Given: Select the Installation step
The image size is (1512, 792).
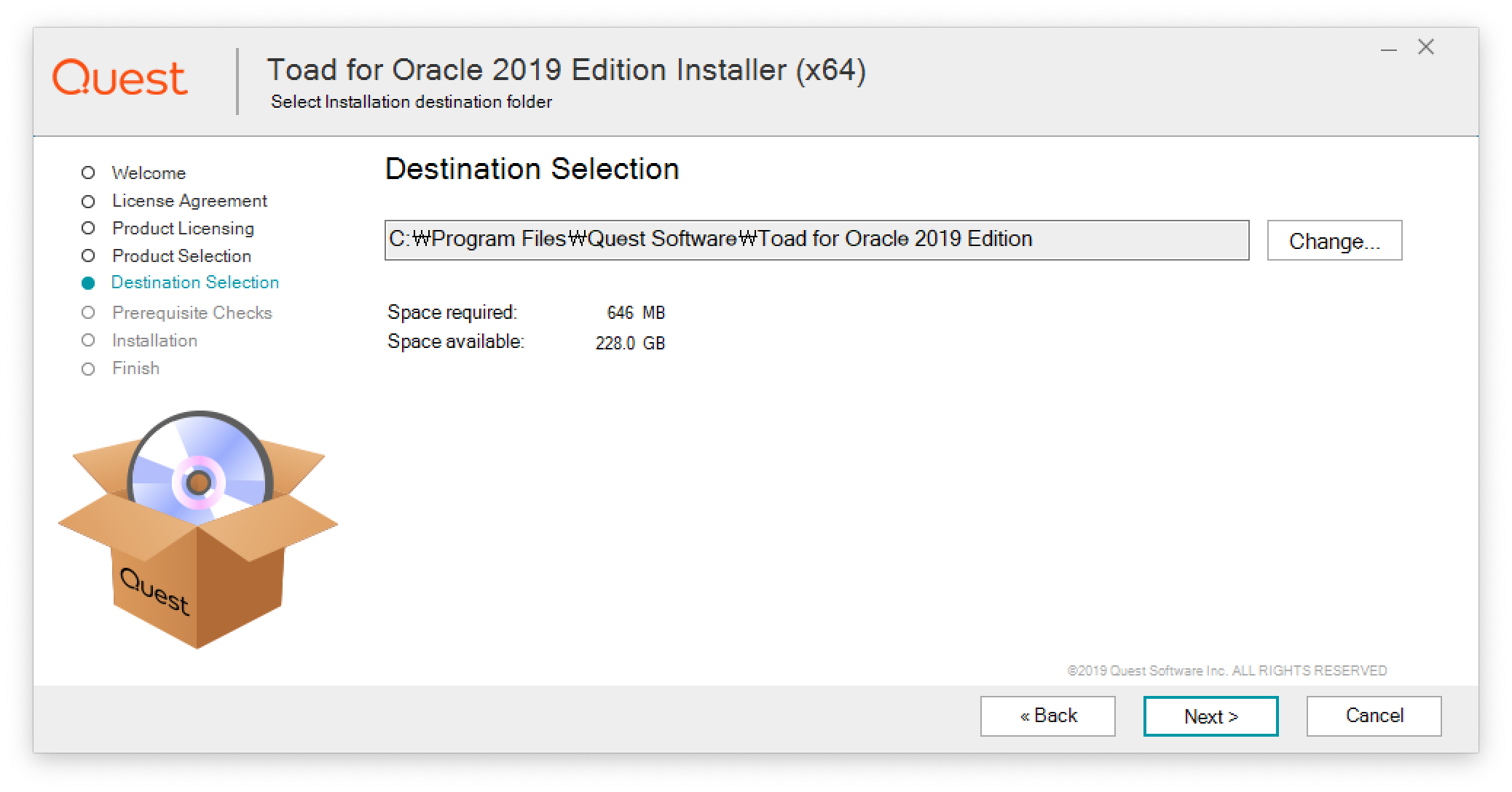Looking at the screenshot, I should click(x=140, y=341).
